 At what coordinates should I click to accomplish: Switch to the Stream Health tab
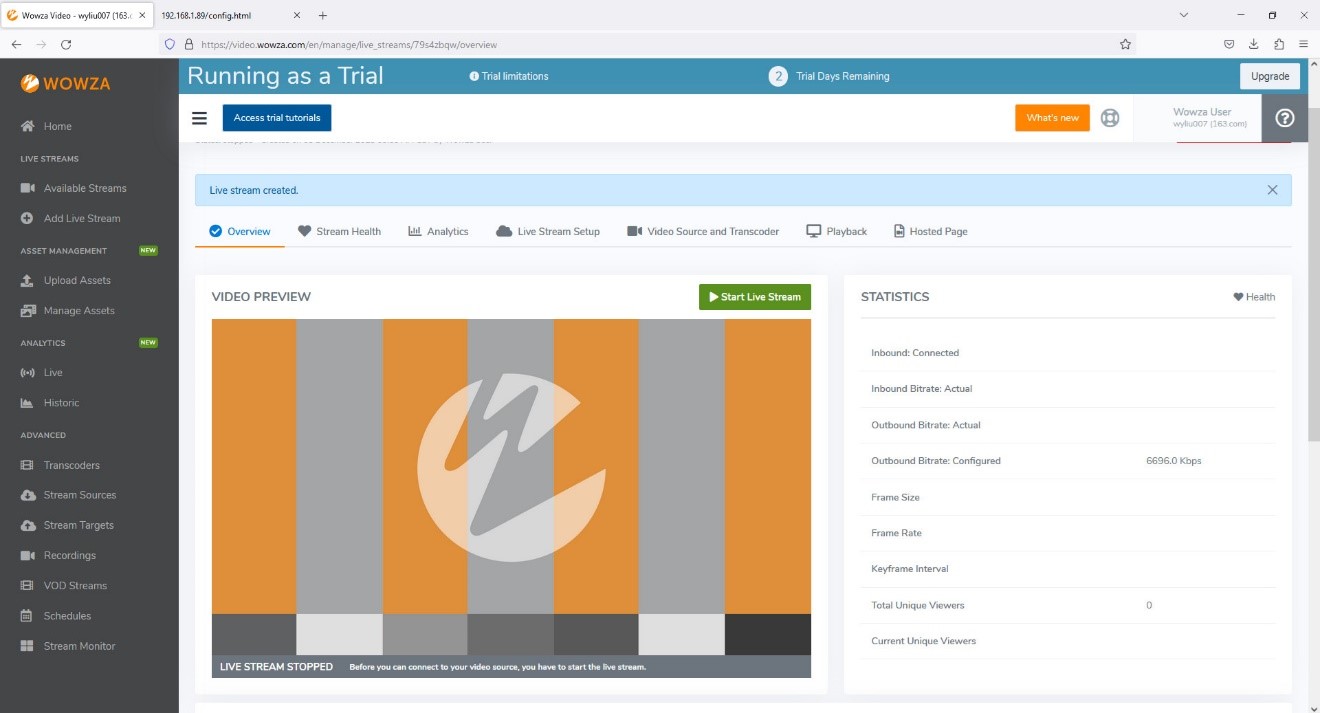pos(339,231)
